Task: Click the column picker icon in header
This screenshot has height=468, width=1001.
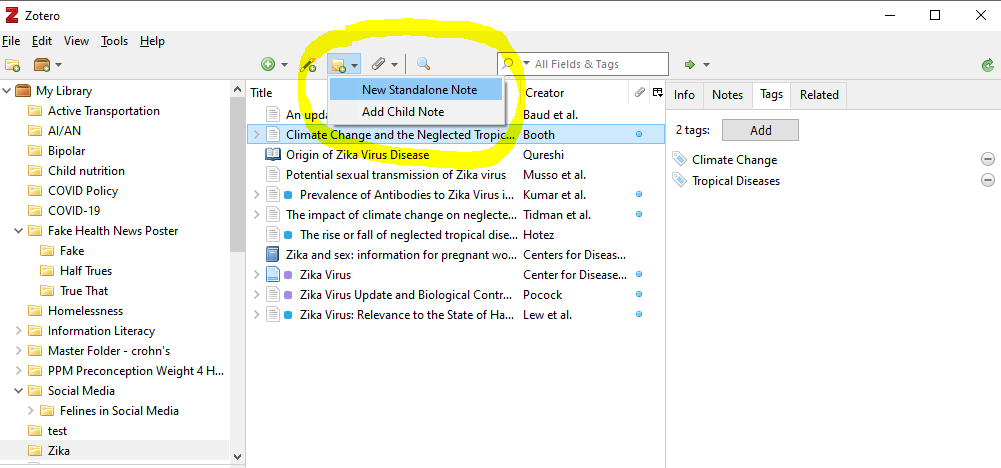Action: point(657,93)
